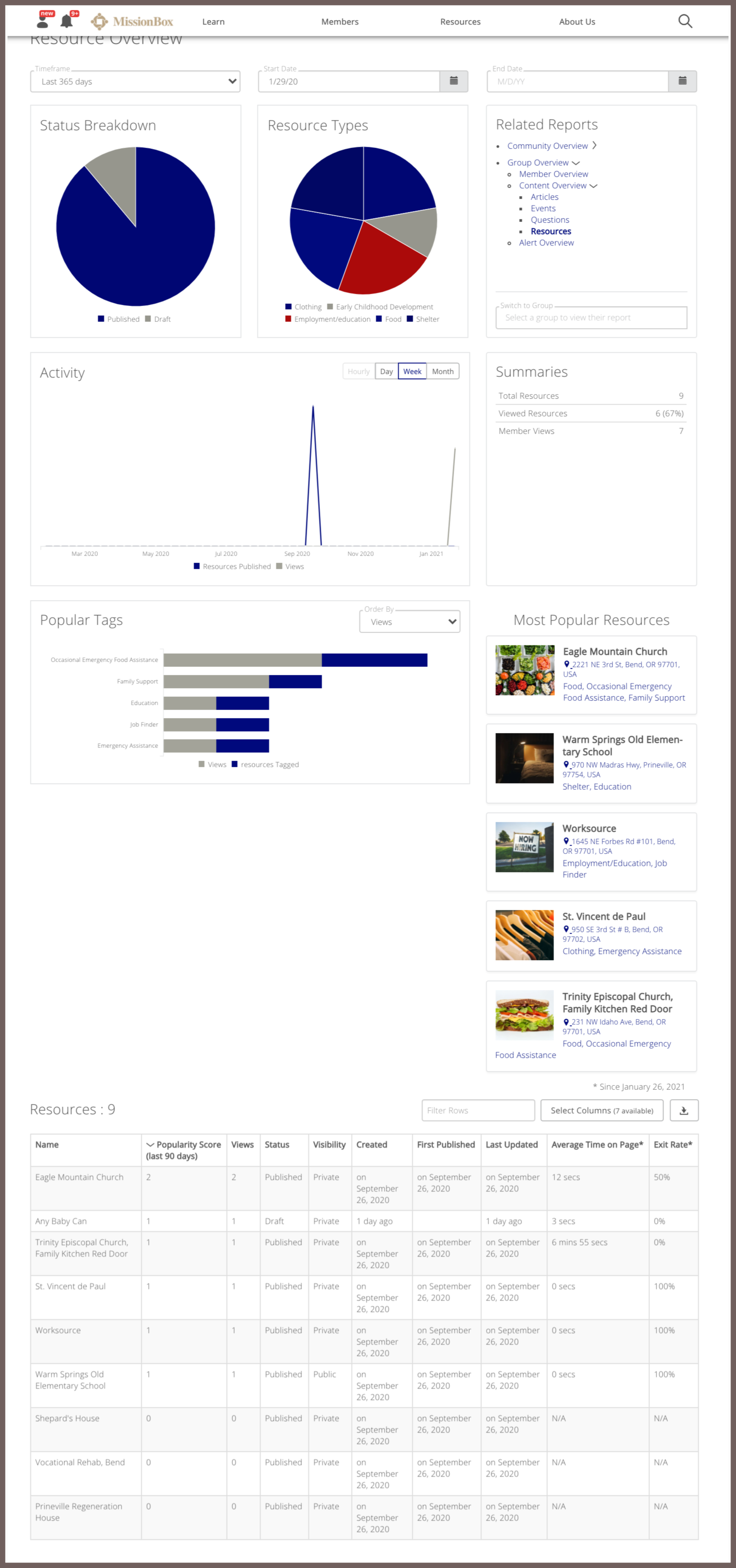Open the Order By Views dropdown
Viewport: 736px width, 1568px height.
pyautogui.click(x=410, y=622)
